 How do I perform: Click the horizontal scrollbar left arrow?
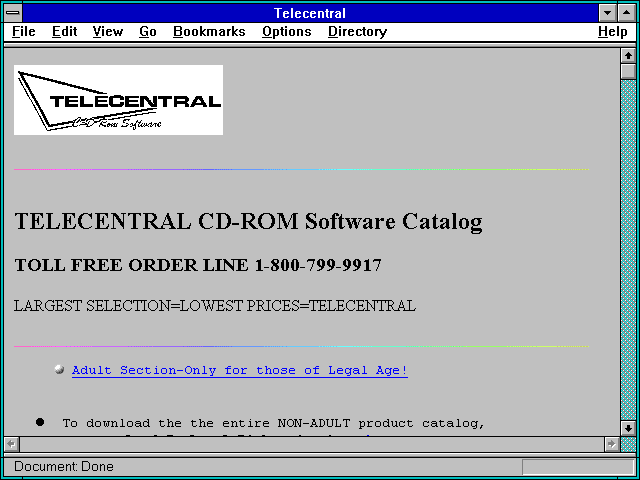pos(11,444)
